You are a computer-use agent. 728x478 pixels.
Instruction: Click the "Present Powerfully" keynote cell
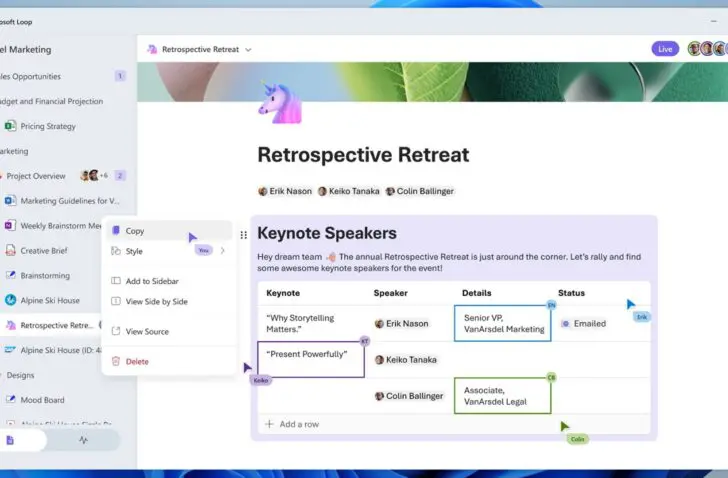(311, 359)
